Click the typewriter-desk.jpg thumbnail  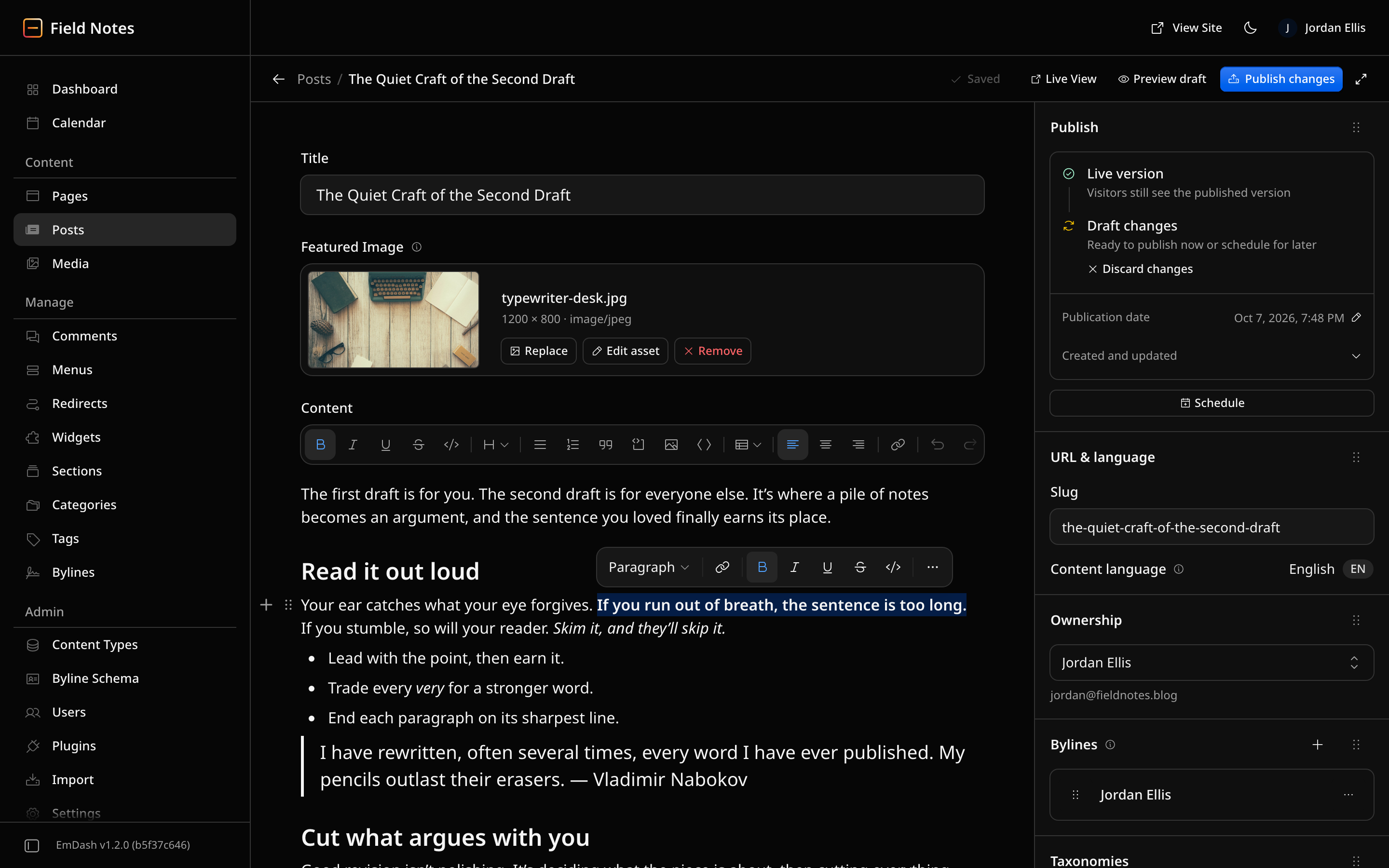394,320
